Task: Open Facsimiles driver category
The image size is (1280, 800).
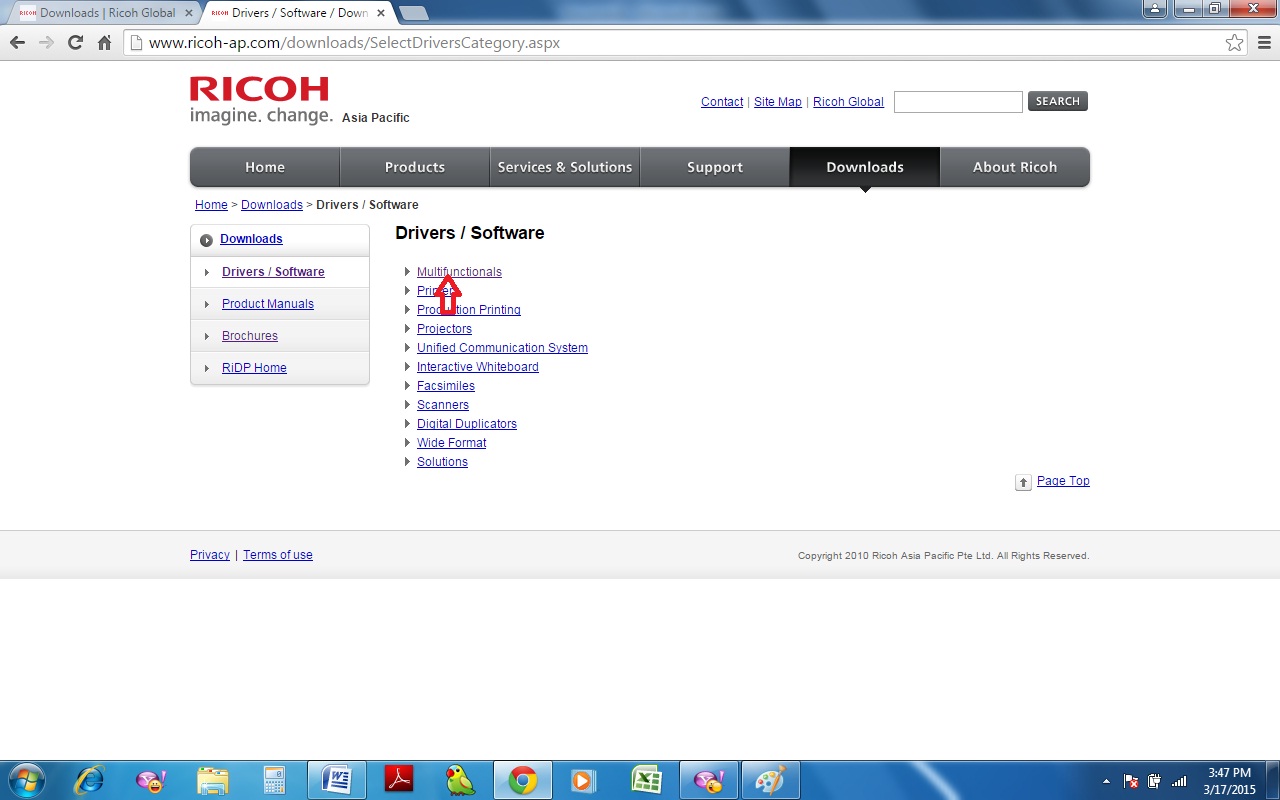Action: point(446,386)
